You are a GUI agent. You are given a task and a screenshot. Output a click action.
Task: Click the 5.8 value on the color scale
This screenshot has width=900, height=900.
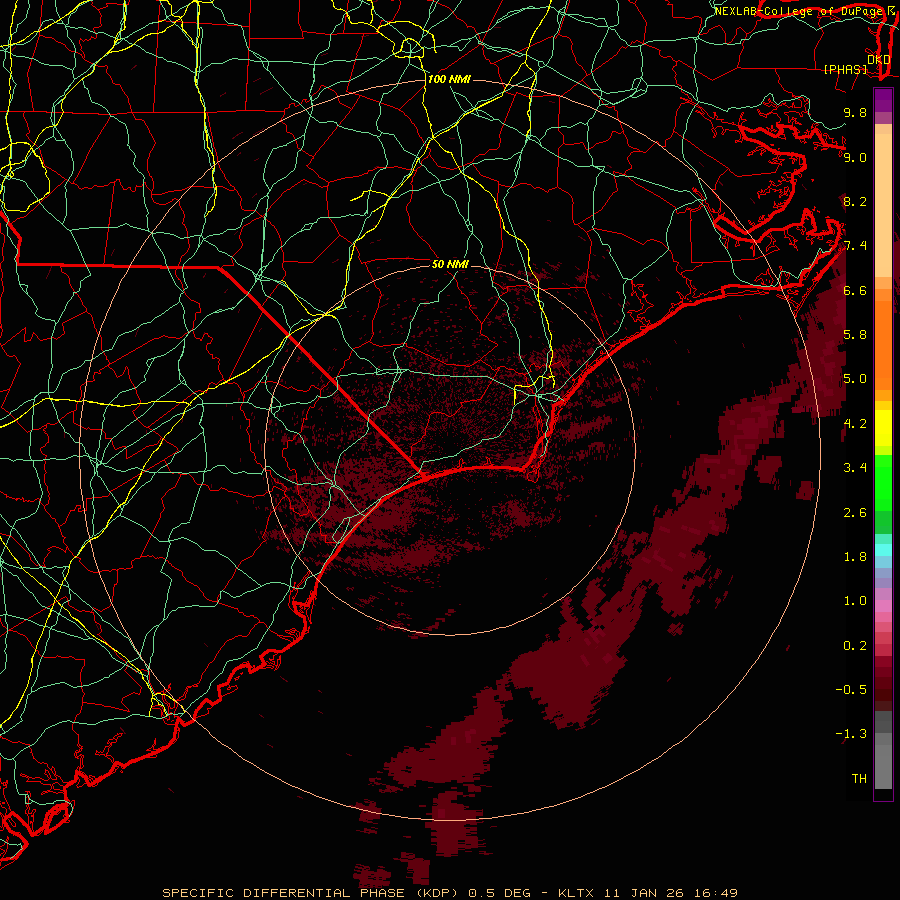tap(855, 335)
